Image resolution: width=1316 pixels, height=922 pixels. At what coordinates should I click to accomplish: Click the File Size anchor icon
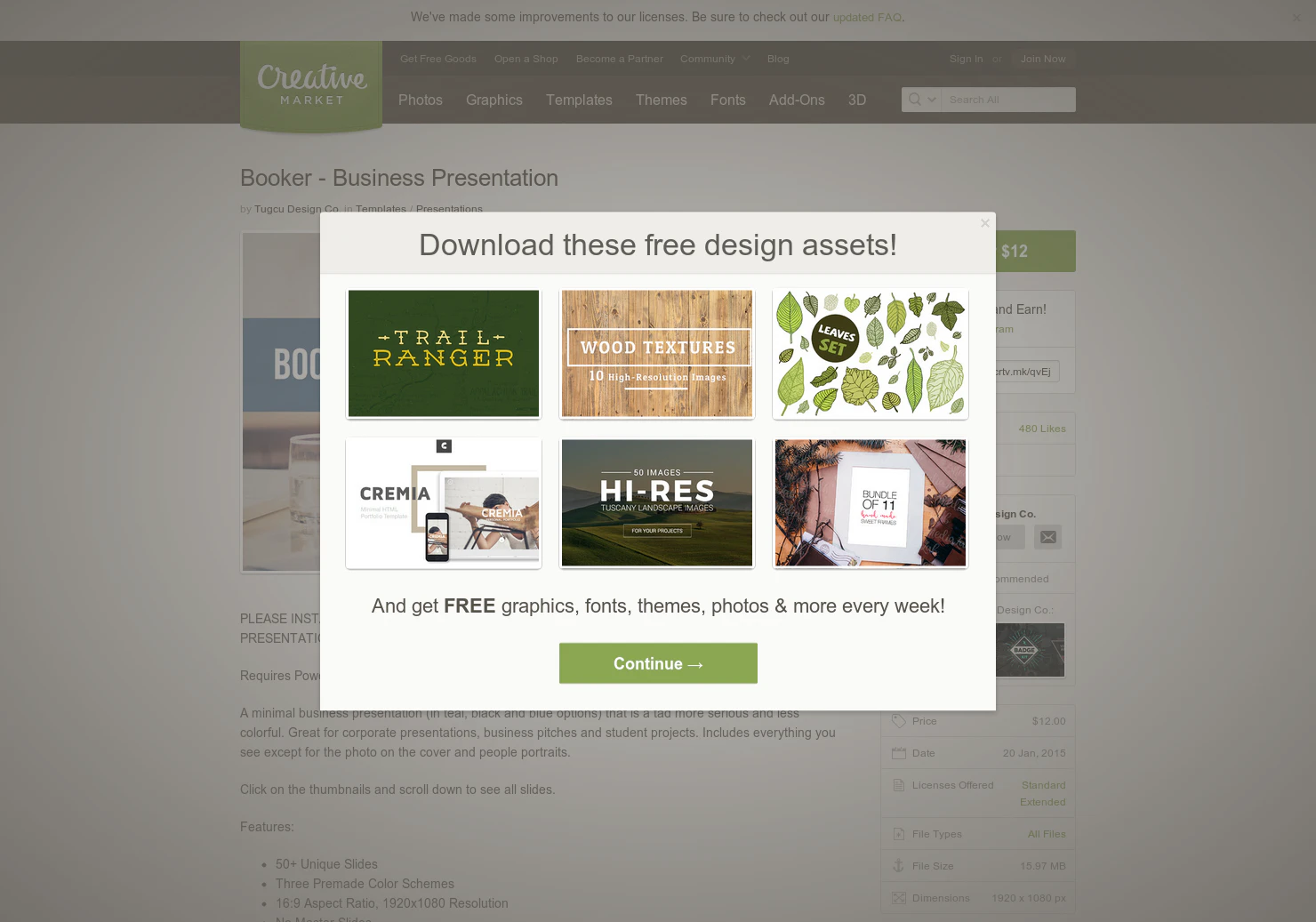[899, 866]
